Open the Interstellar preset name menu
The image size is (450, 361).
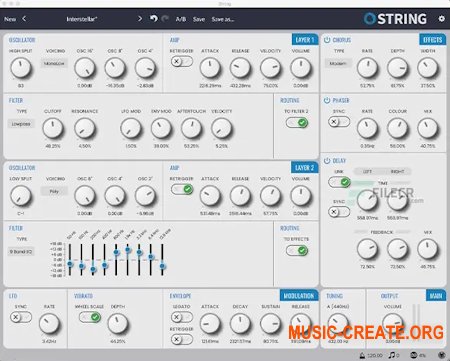click(82, 19)
